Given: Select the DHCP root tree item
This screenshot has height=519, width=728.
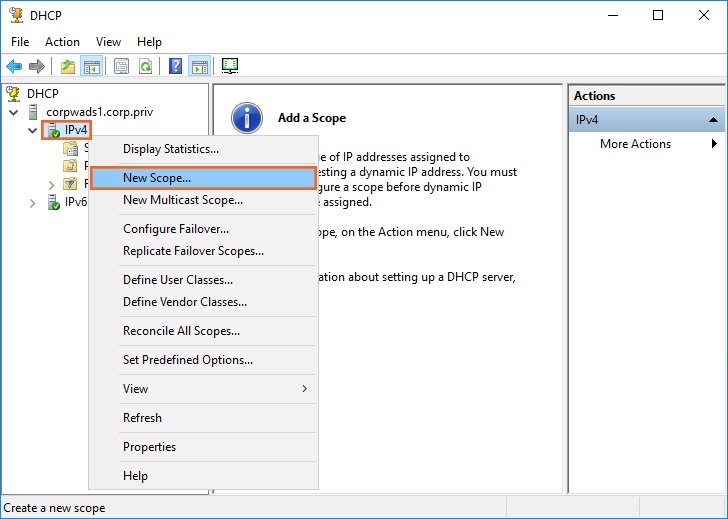Looking at the screenshot, I should click(x=43, y=93).
